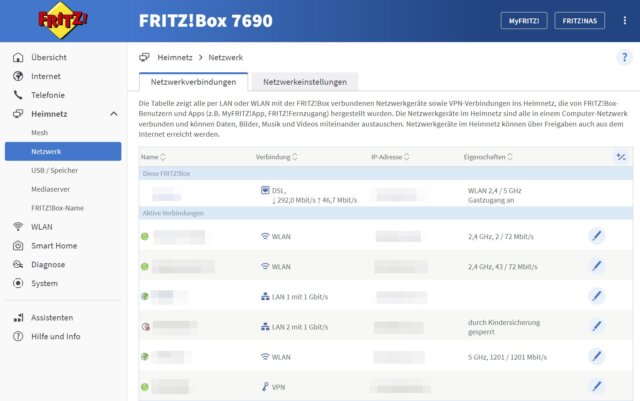Image resolution: width=640 pixels, height=401 pixels.
Task: Click the Wi-Fi icon next to WLAN in sidebar
Action: [18, 226]
